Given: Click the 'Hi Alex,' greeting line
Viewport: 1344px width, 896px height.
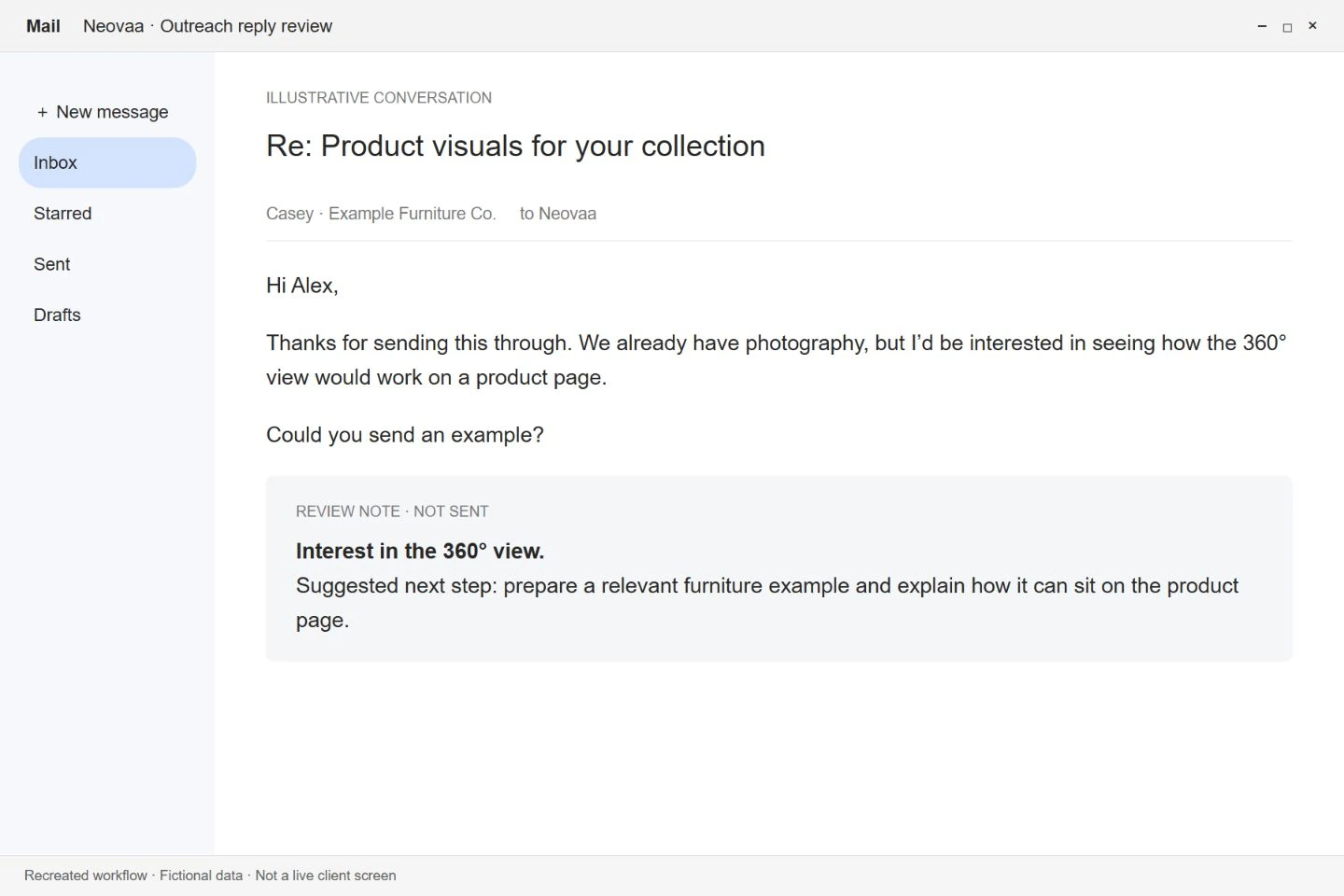Looking at the screenshot, I should (302, 286).
